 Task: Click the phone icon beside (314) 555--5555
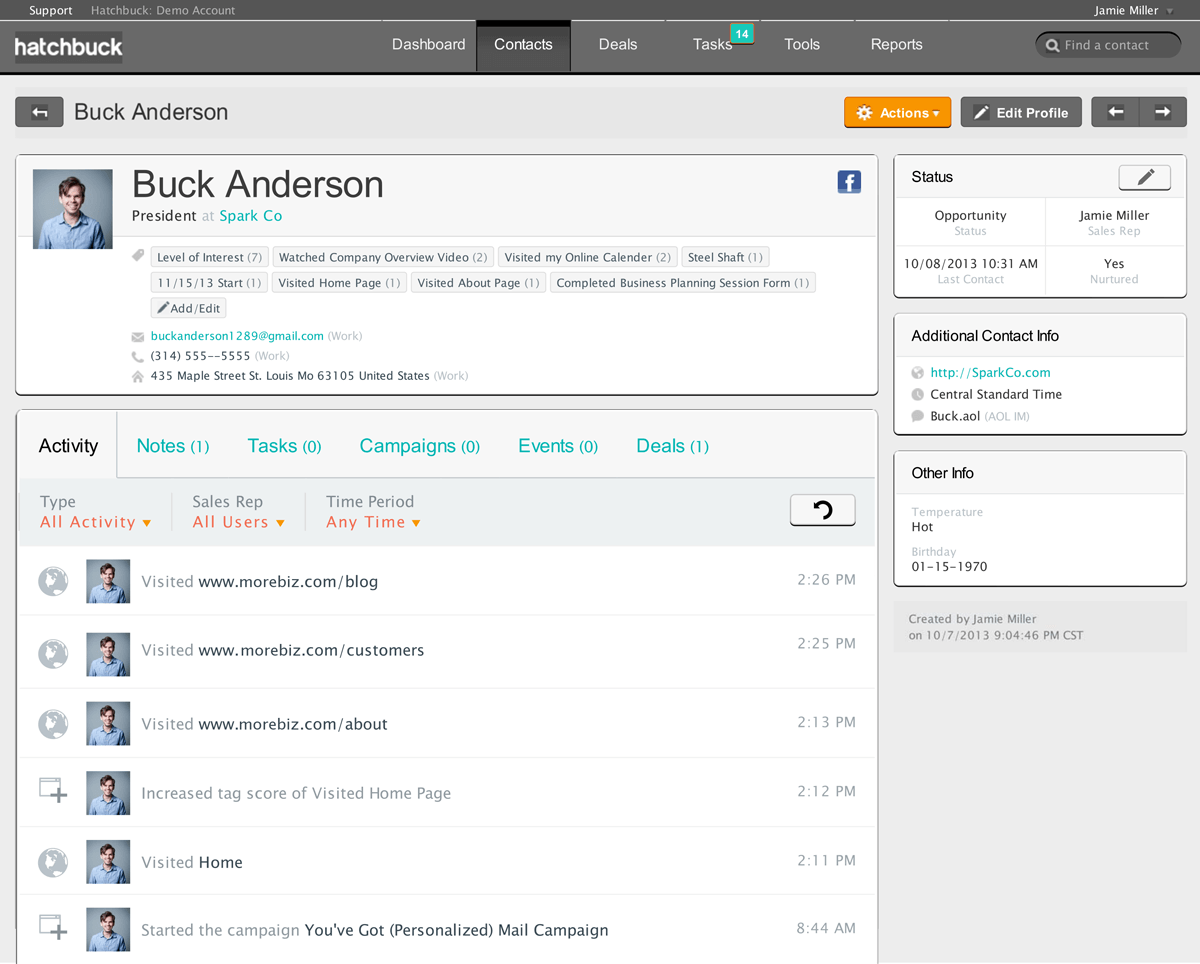[137, 355]
